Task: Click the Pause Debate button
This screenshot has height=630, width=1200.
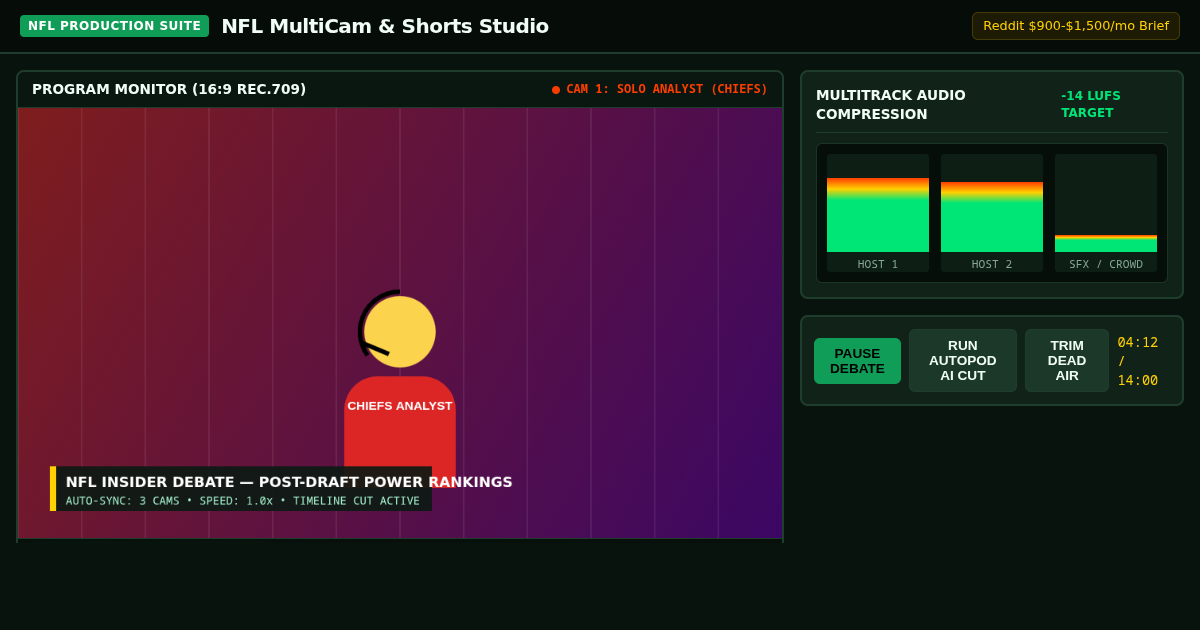Action: (857, 361)
